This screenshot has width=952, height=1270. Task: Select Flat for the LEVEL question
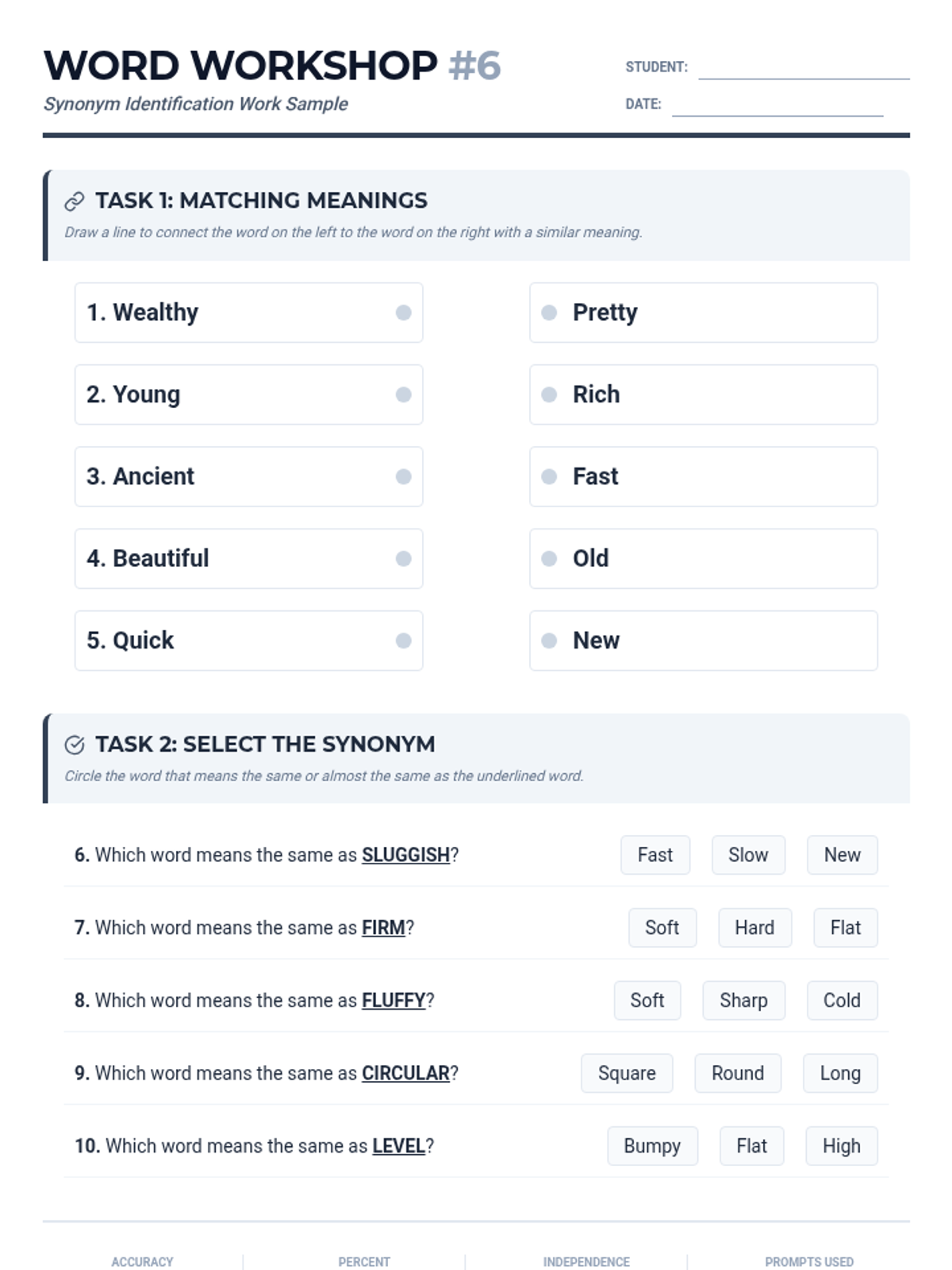click(751, 1146)
